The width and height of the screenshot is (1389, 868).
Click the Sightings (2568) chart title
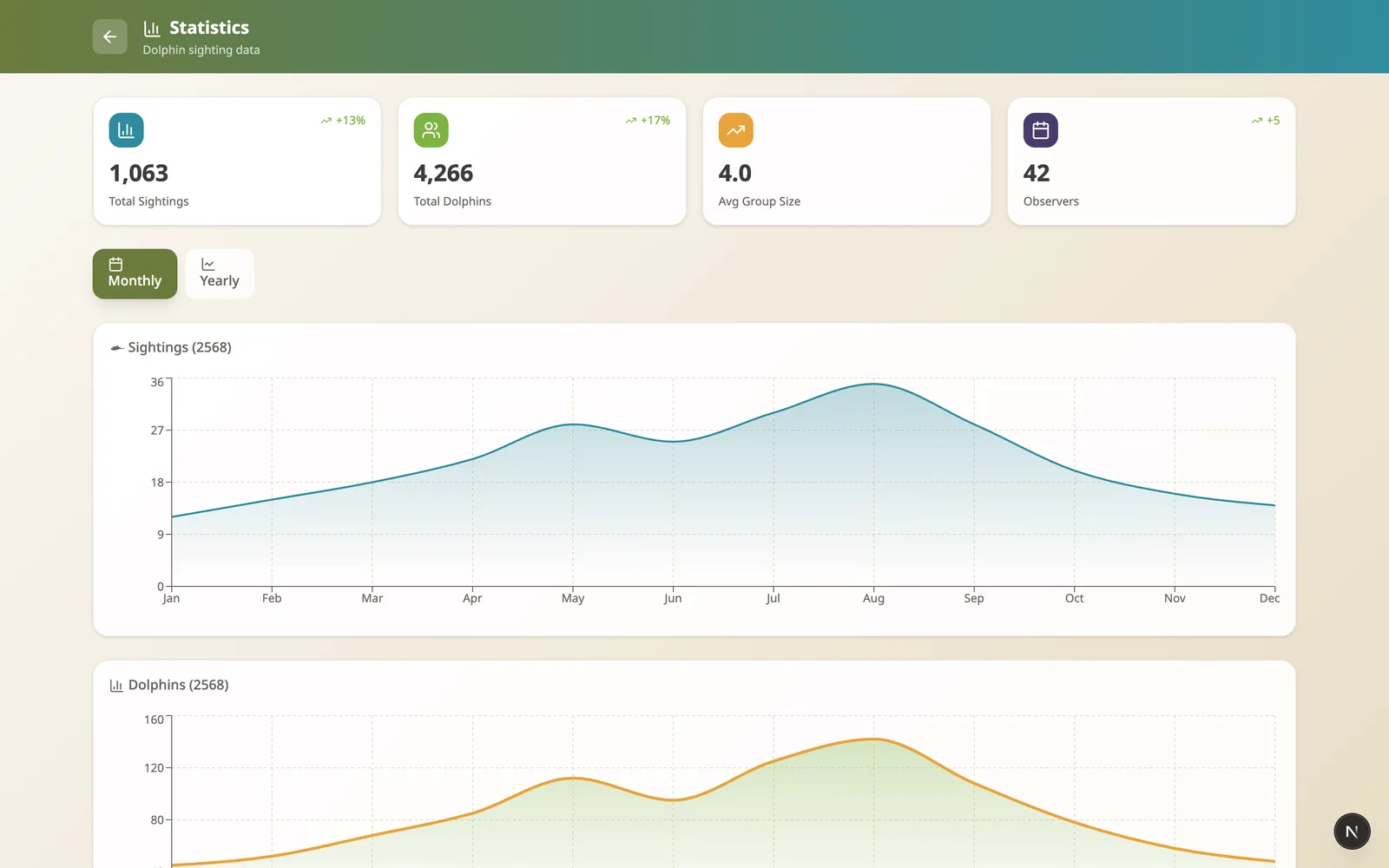click(180, 347)
